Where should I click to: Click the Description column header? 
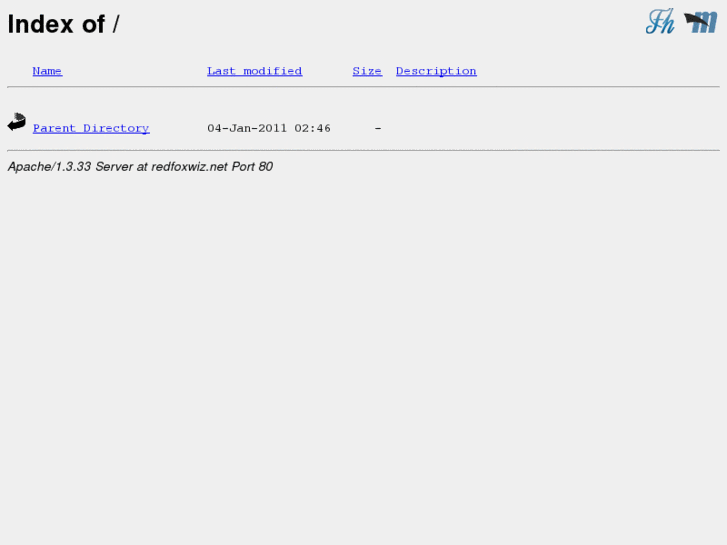click(436, 71)
